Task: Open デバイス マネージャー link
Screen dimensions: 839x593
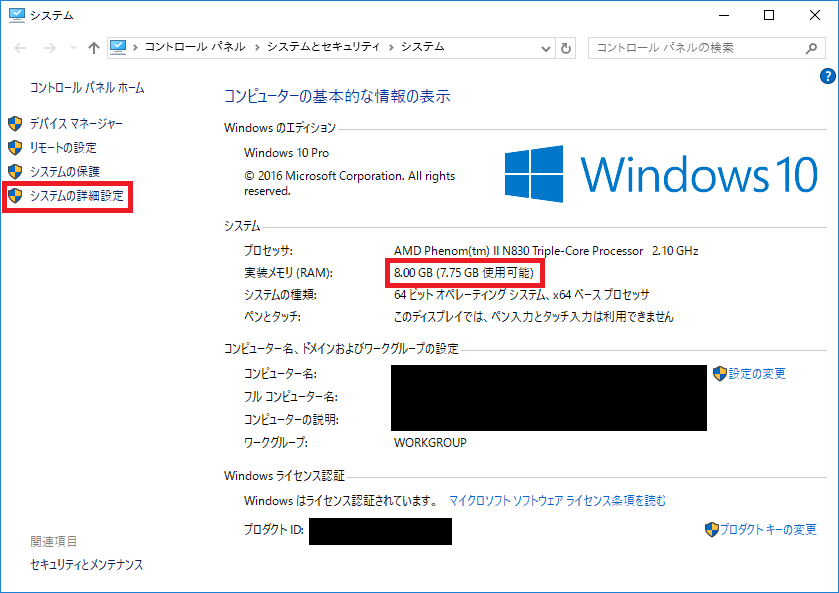Action: (76, 124)
